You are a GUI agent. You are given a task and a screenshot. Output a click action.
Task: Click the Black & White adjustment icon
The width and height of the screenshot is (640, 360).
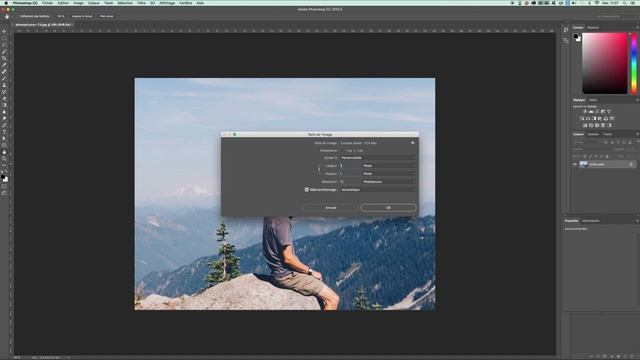(x=594, y=118)
